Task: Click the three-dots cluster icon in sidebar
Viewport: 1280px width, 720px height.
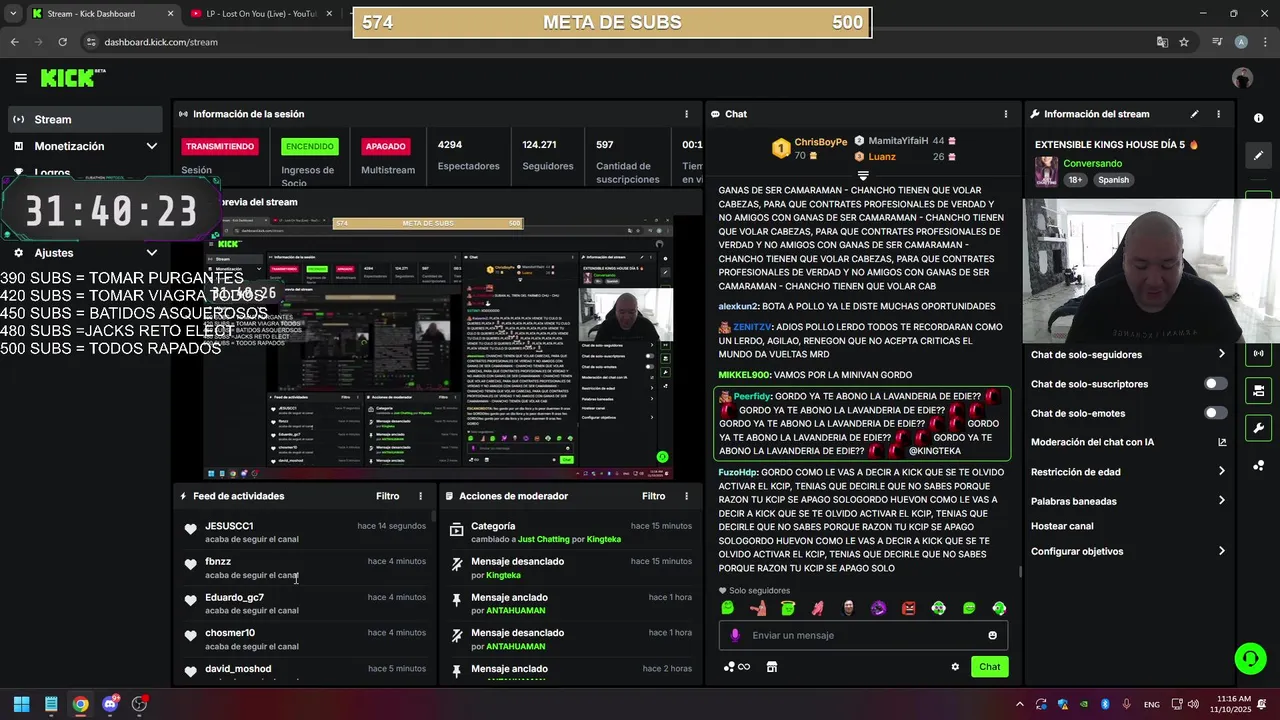Action: (x=1258, y=465)
